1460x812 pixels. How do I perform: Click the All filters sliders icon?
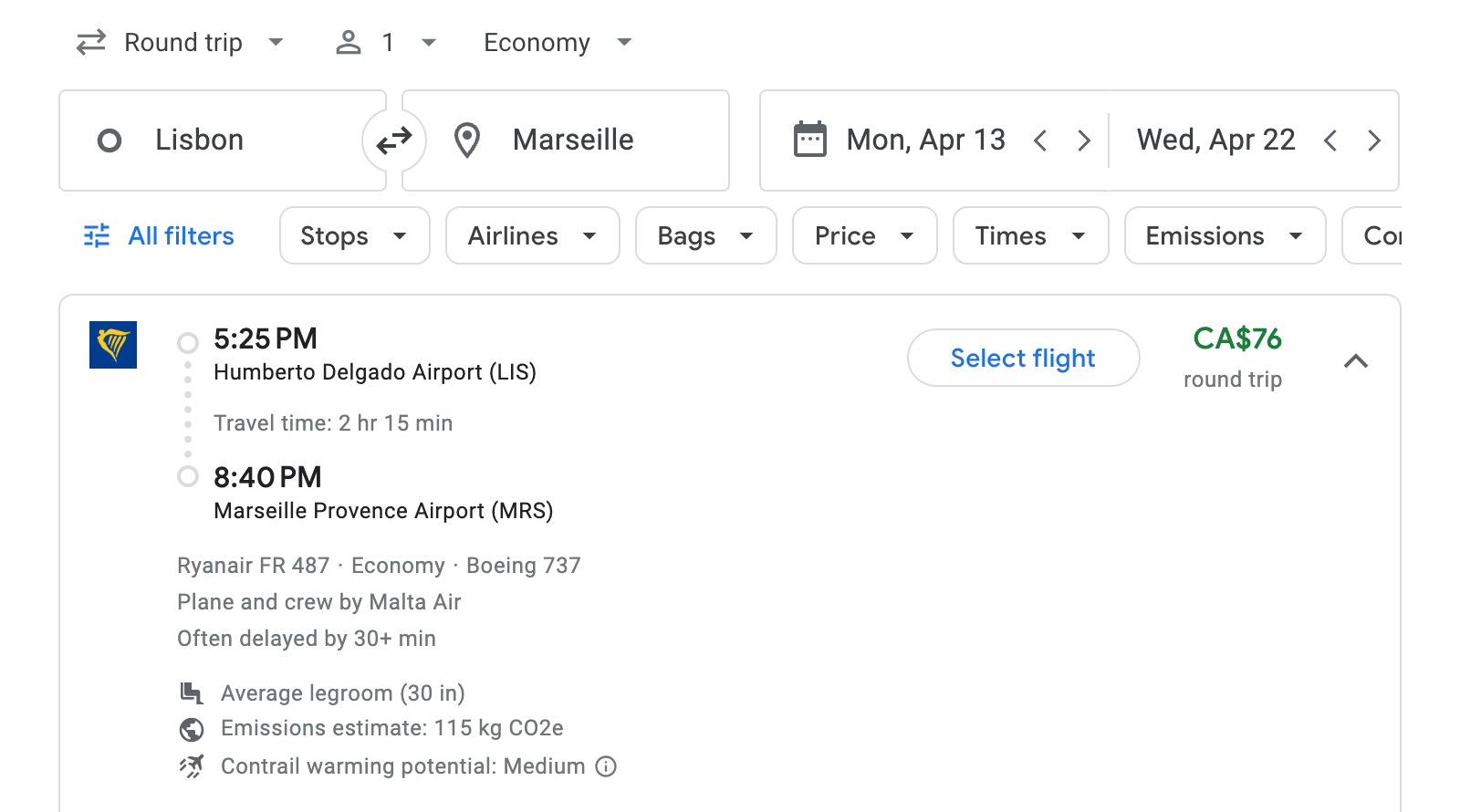tap(96, 235)
